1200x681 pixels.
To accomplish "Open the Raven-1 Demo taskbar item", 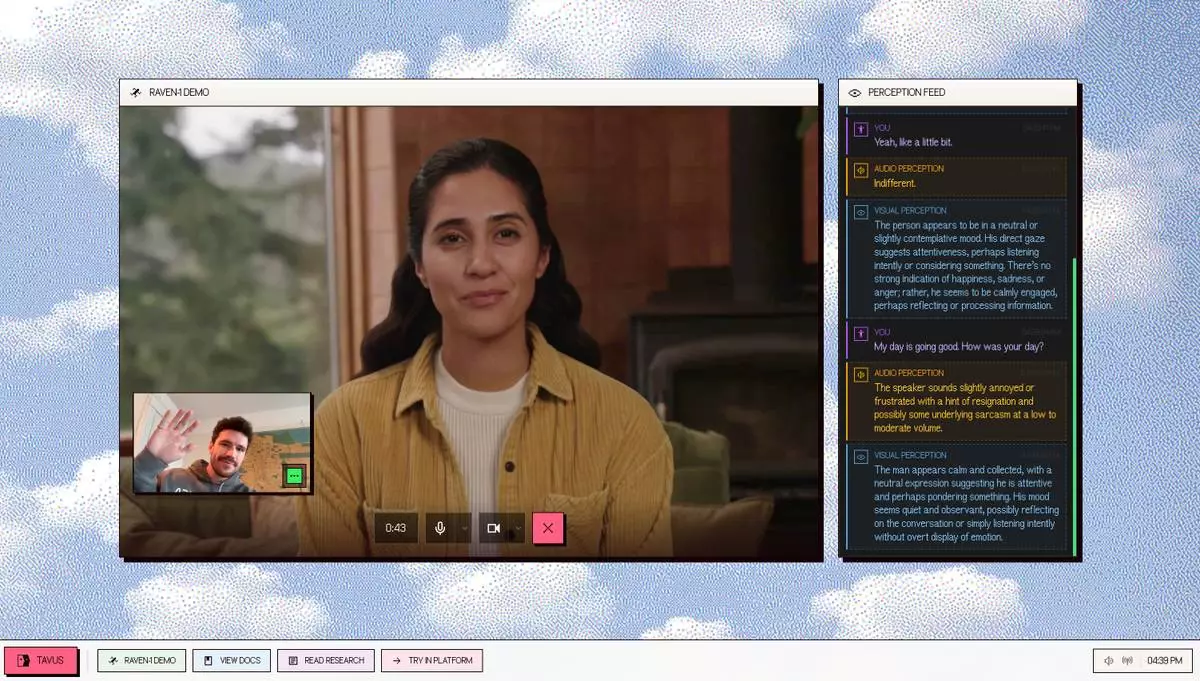I will [x=141, y=660].
